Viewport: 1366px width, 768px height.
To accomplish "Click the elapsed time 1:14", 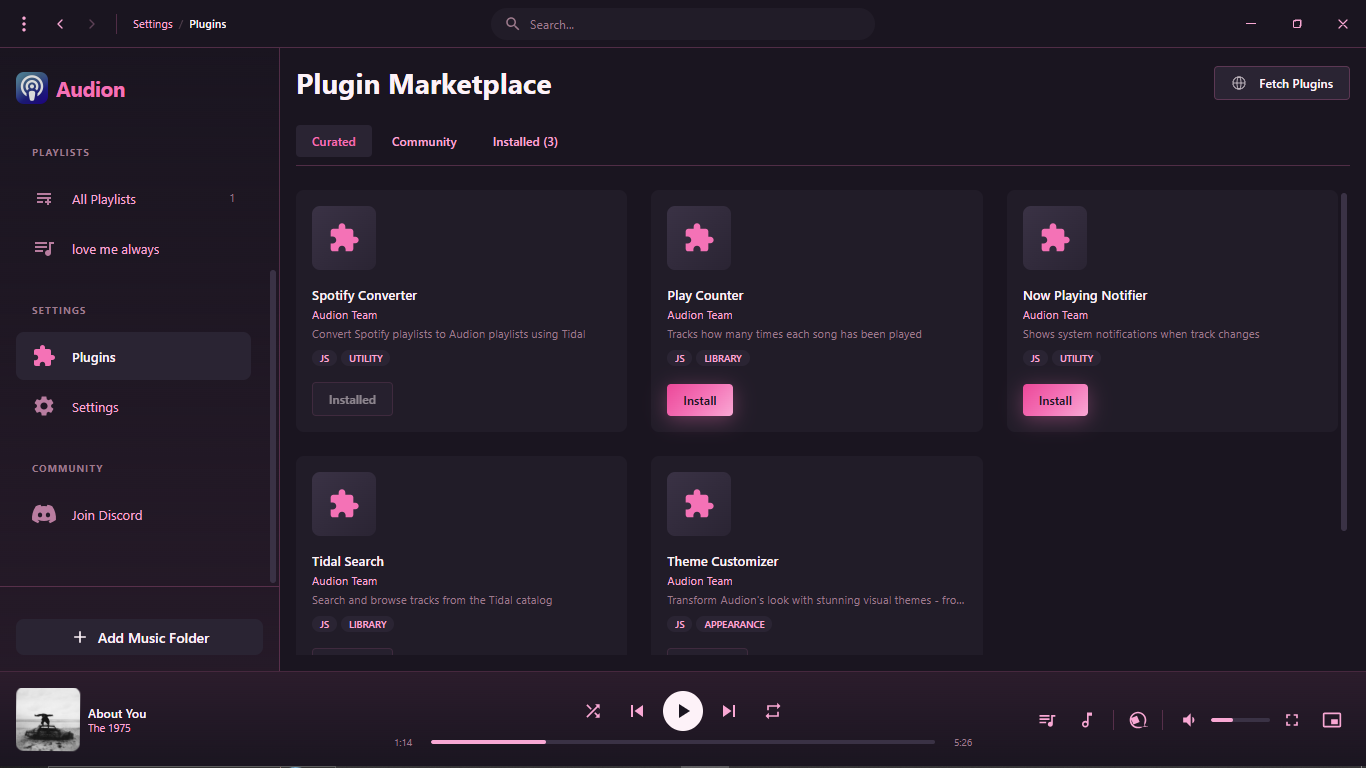I will click(403, 743).
